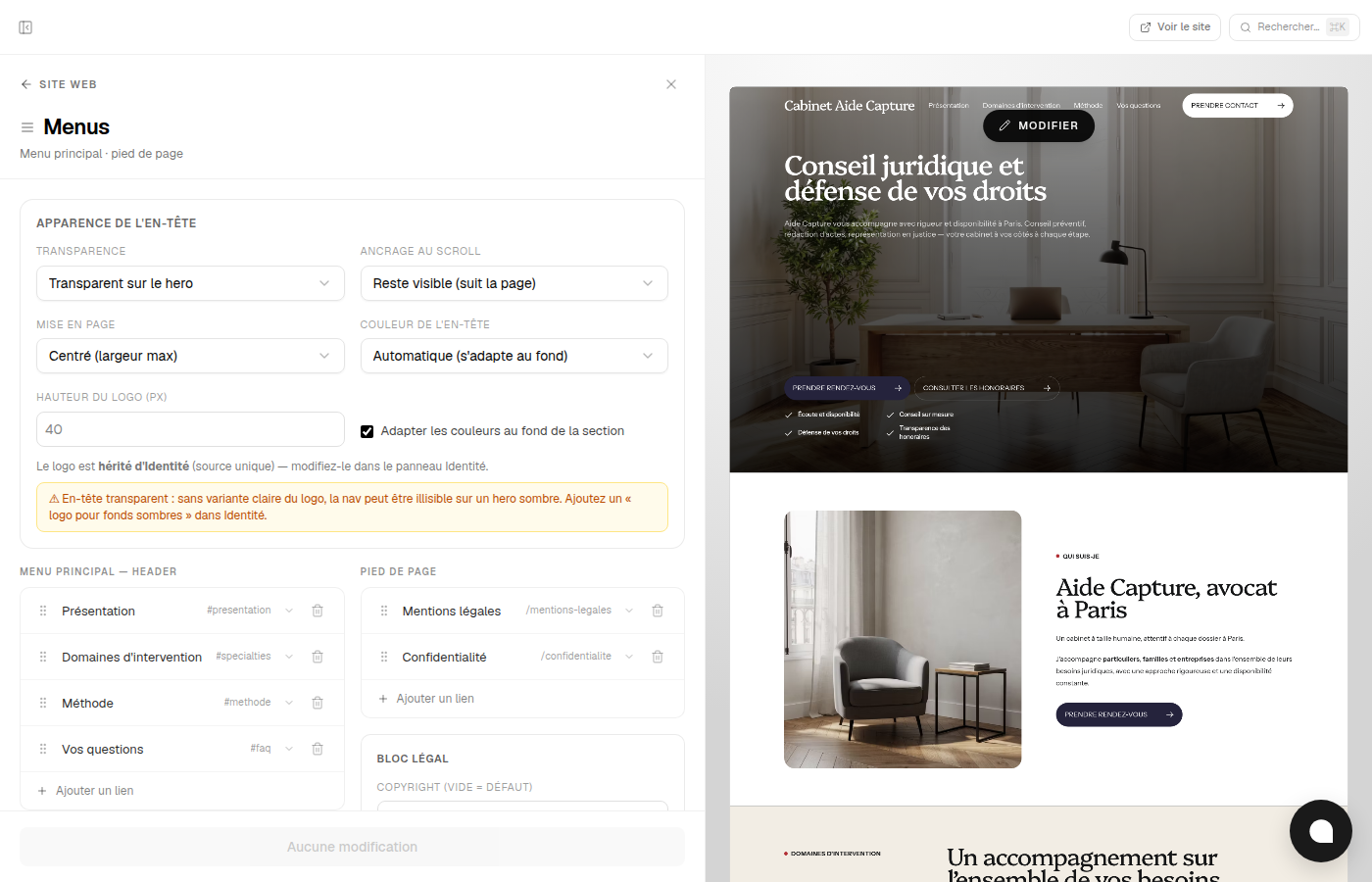Click the Aucune modification button
This screenshot has width=1372, height=882.
tap(352, 847)
